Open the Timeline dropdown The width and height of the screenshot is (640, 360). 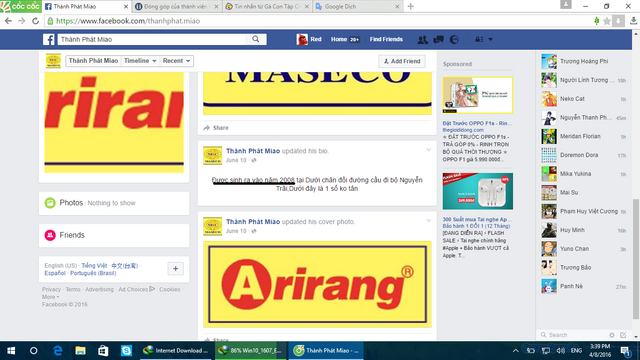[x=140, y=61]
